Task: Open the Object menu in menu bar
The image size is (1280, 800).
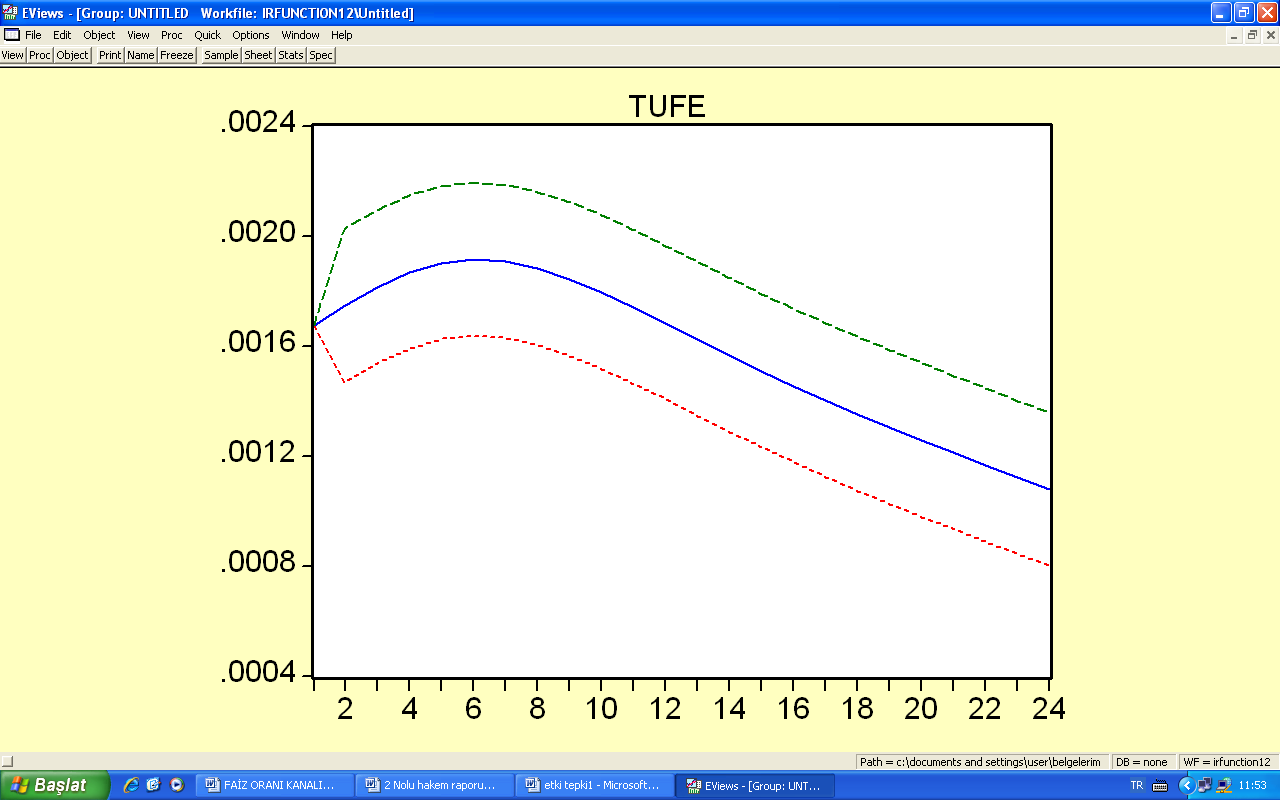Action: pos(99,35)
